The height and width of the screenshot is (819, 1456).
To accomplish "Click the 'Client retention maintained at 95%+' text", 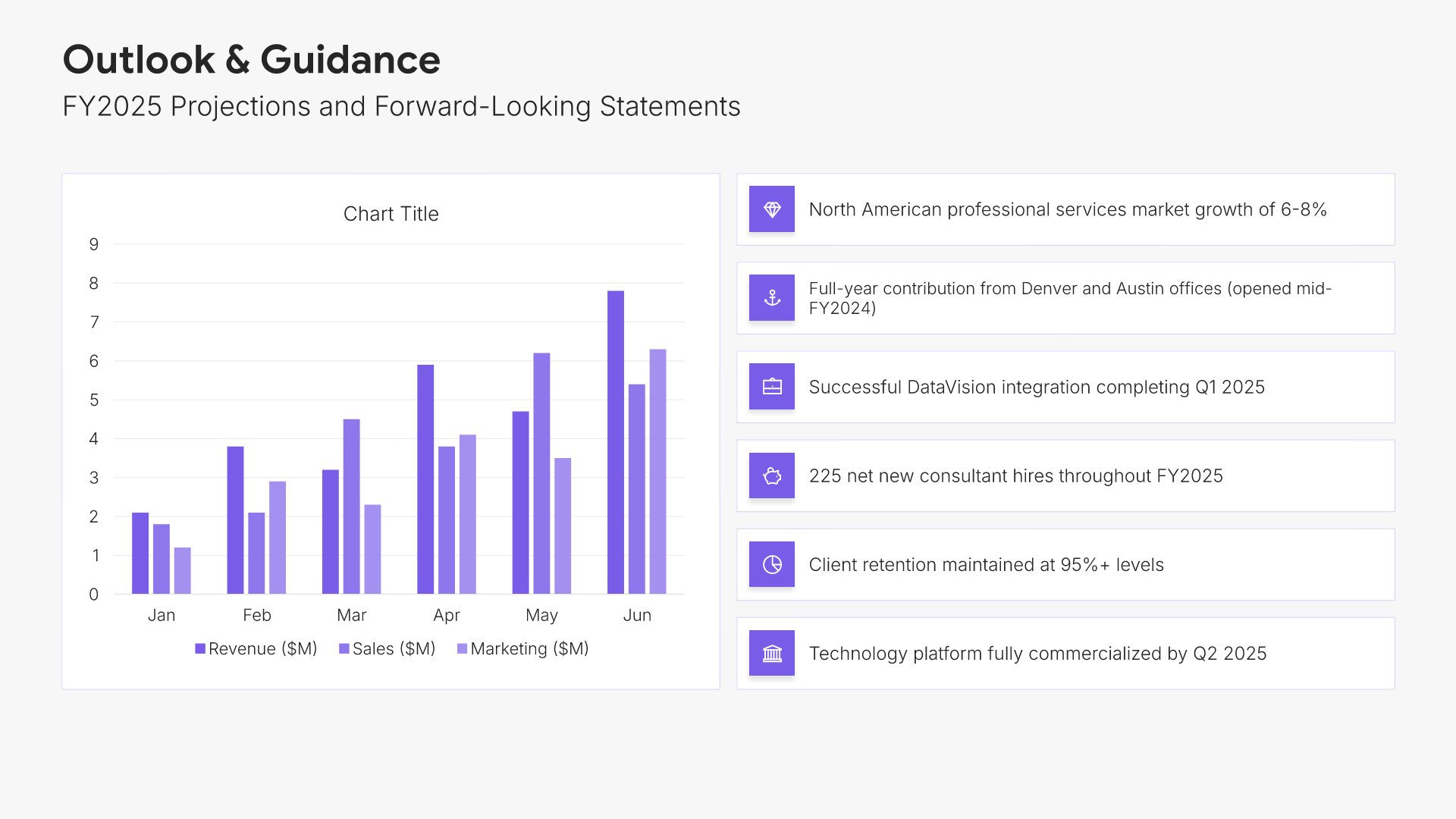I will click(986, 564).
